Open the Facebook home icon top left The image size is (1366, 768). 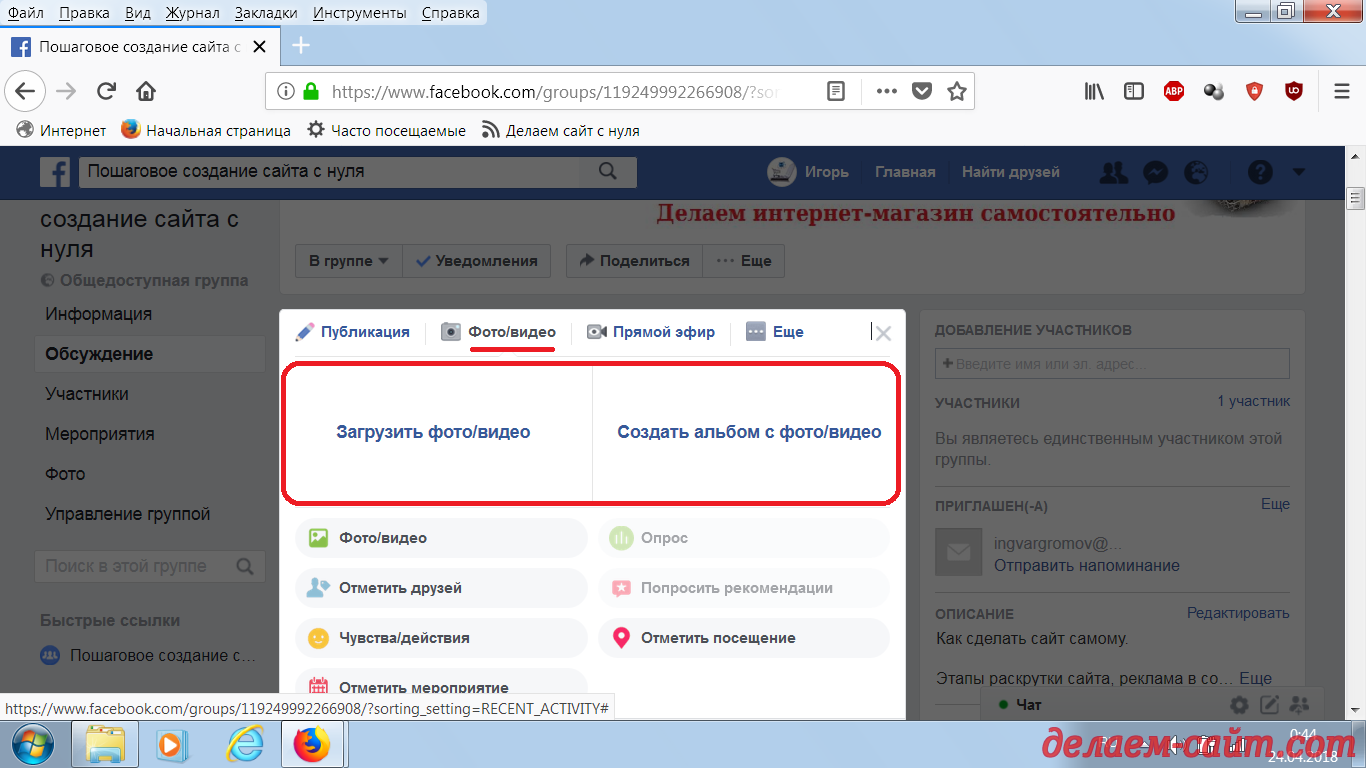point(55,171)
